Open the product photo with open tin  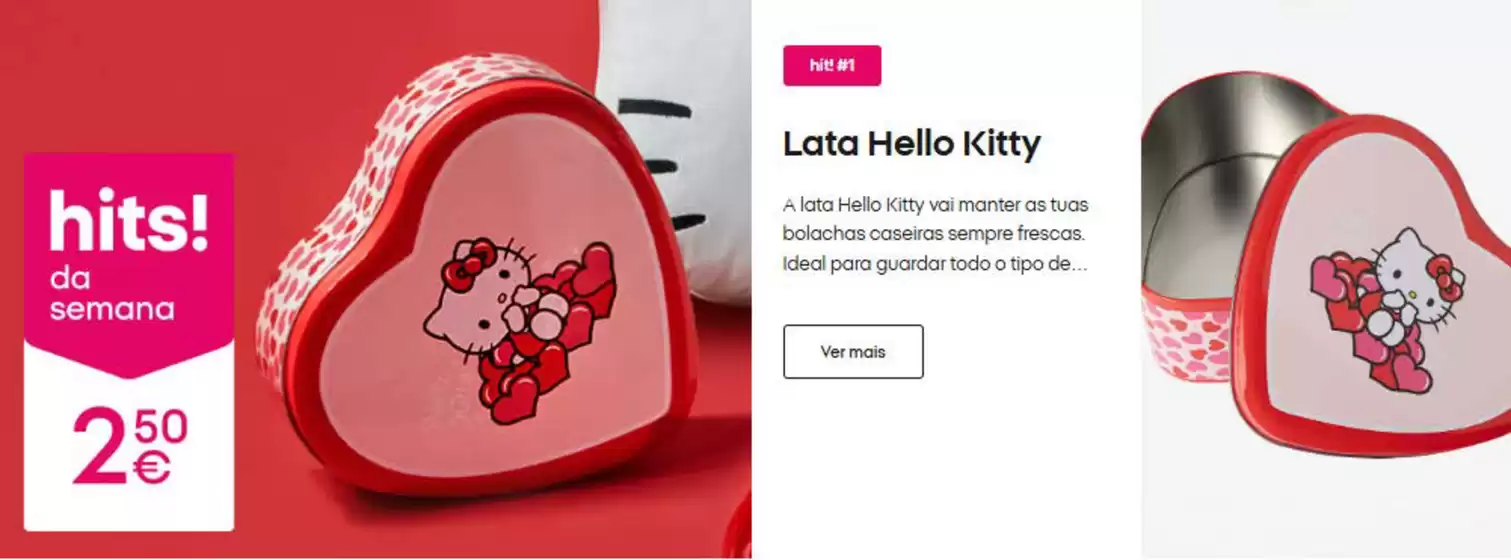[1326, 279]
